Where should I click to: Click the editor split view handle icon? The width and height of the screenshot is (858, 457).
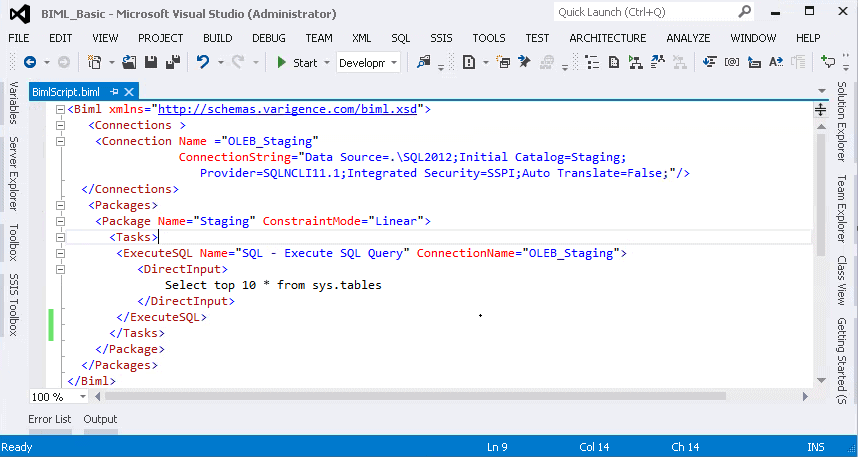click(x=820, y=109)
